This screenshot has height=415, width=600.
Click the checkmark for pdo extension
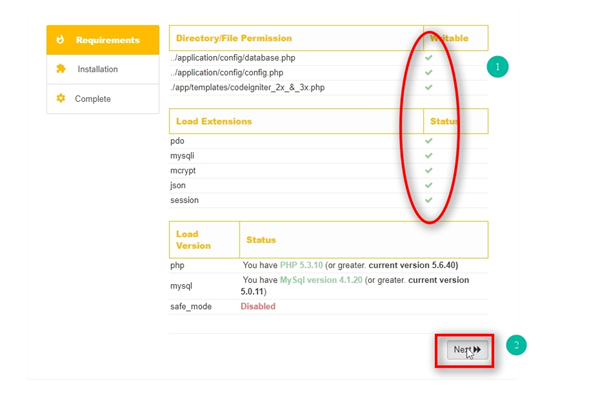point(429,141)
